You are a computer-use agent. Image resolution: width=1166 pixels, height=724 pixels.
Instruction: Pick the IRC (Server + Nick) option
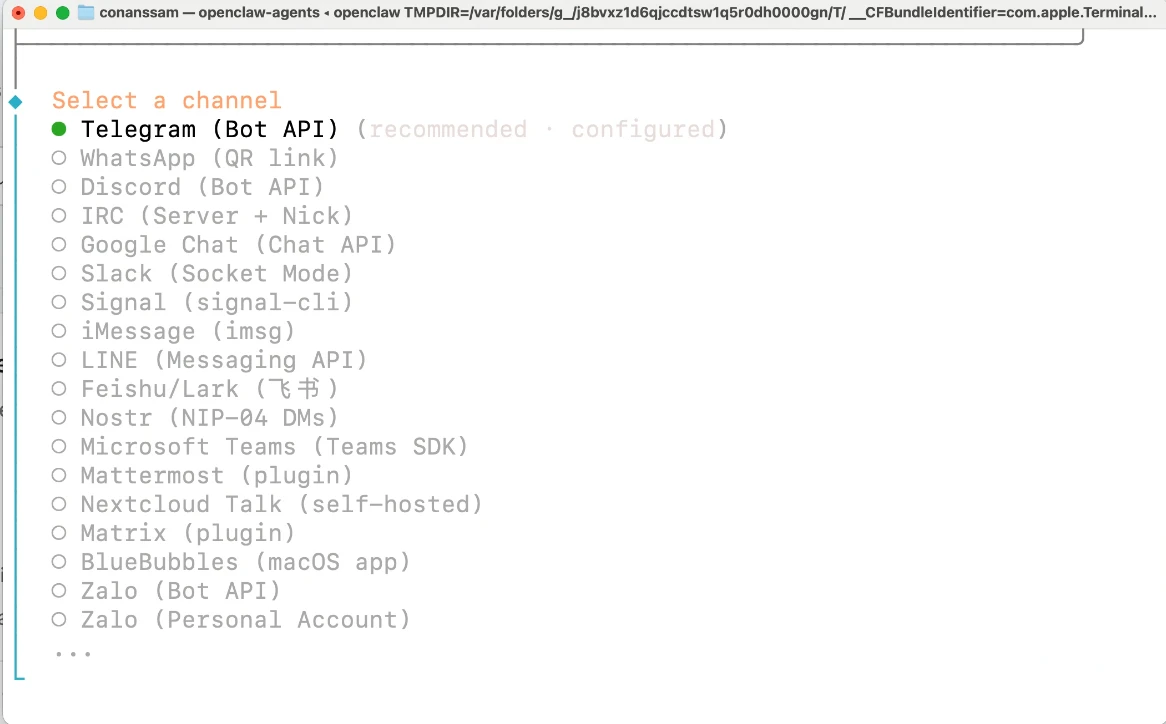(x=216, y=216)
